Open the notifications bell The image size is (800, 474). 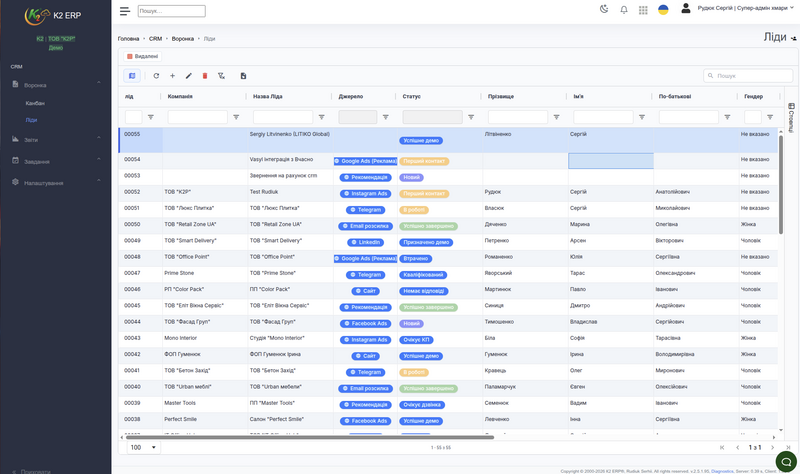[623, 10]
